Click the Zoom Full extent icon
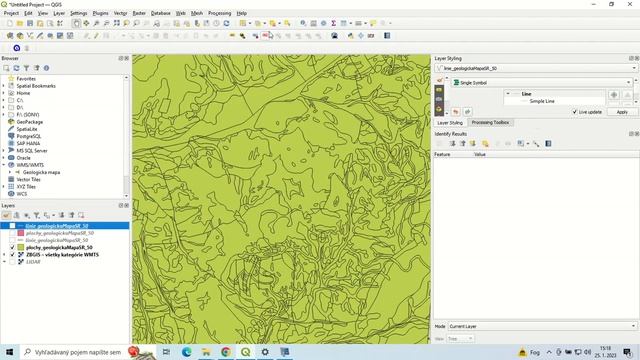The height and width of the screenshot is (360, 640). pos(117,24)
